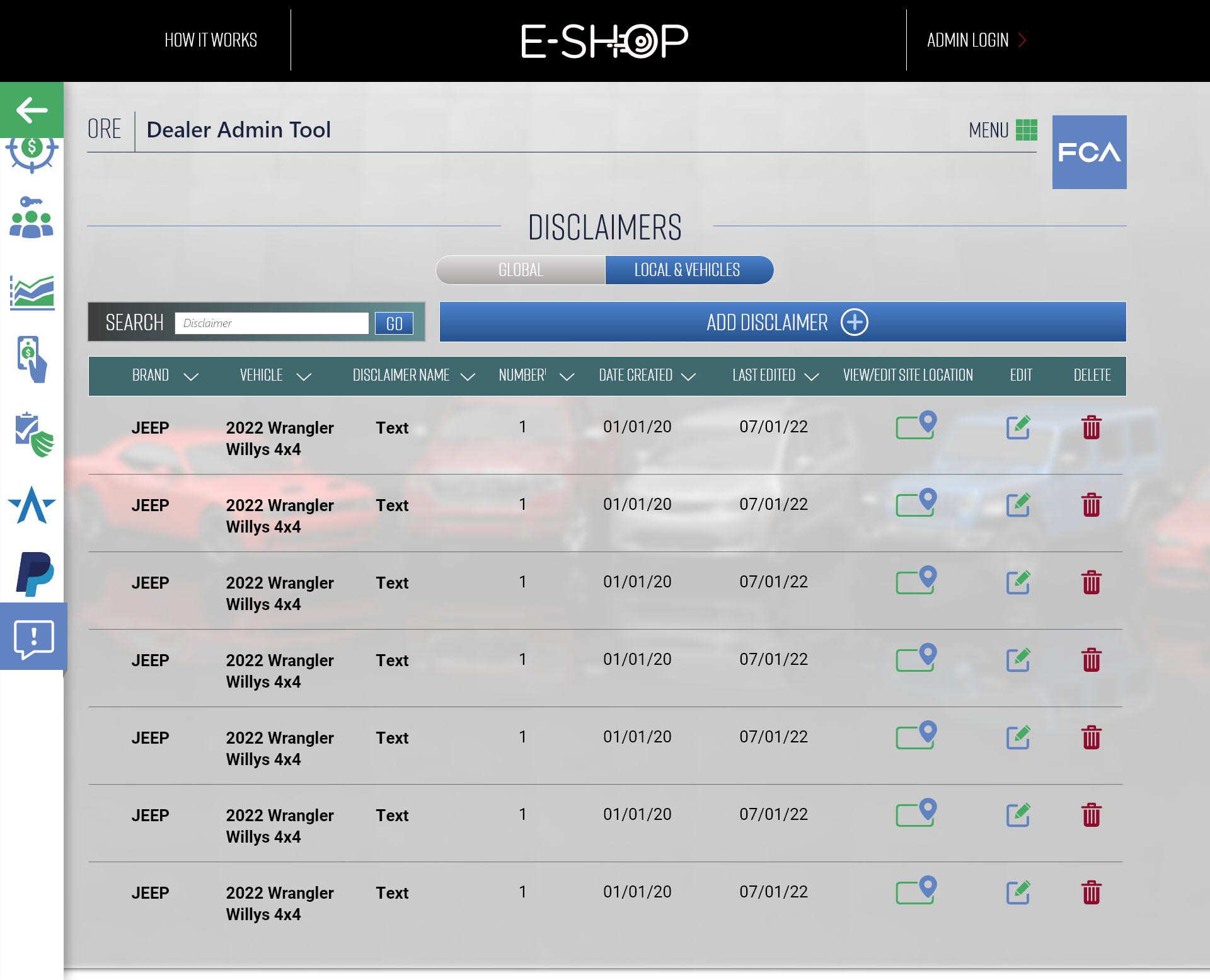Image resolution: width=1210 pixels, height=980 pixels.
Task: Delete the second row disclaimer
Action: click(1092, 505)
